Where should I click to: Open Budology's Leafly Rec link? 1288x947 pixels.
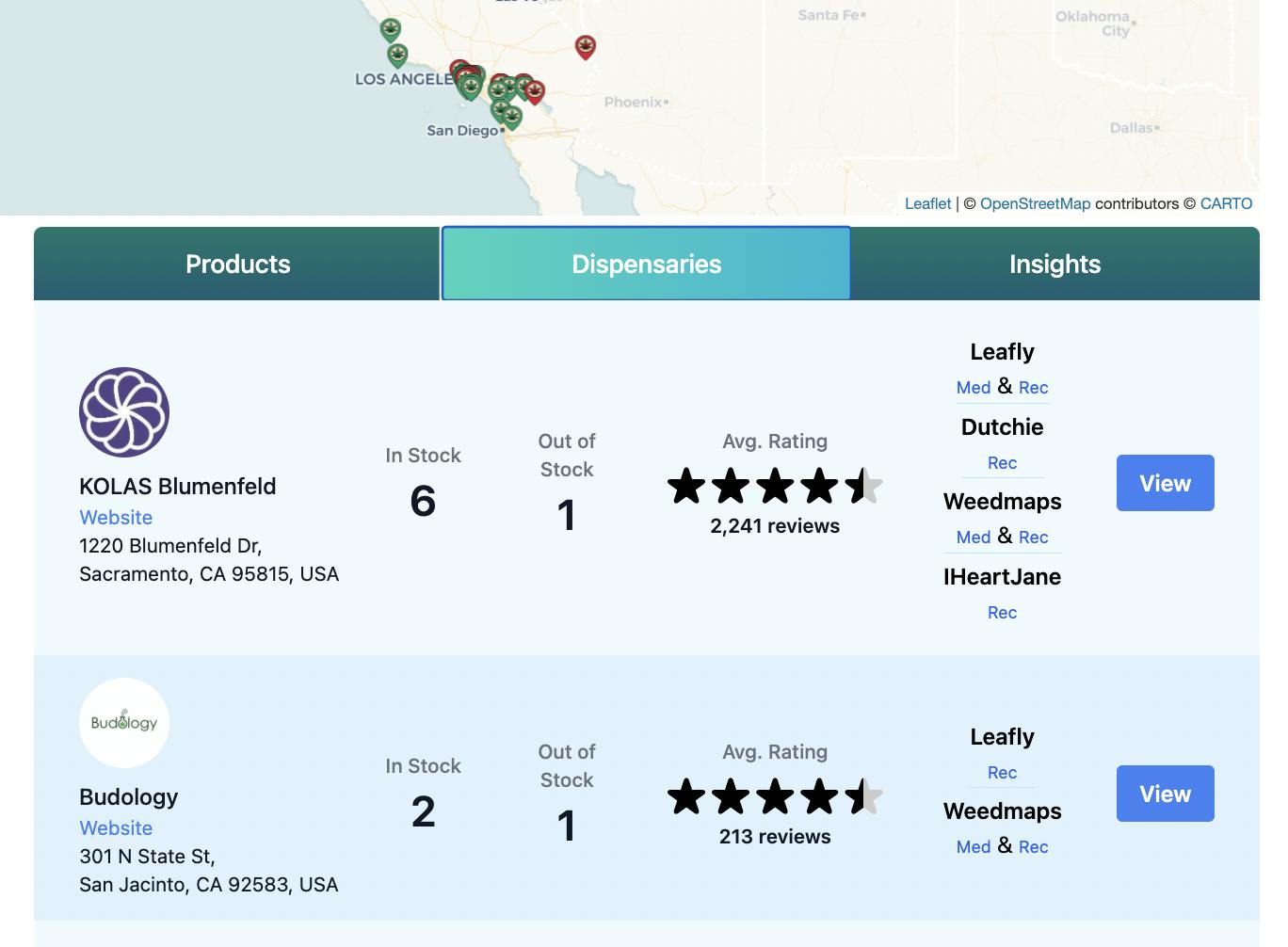pyautogui.click(x=1002, y=773)
